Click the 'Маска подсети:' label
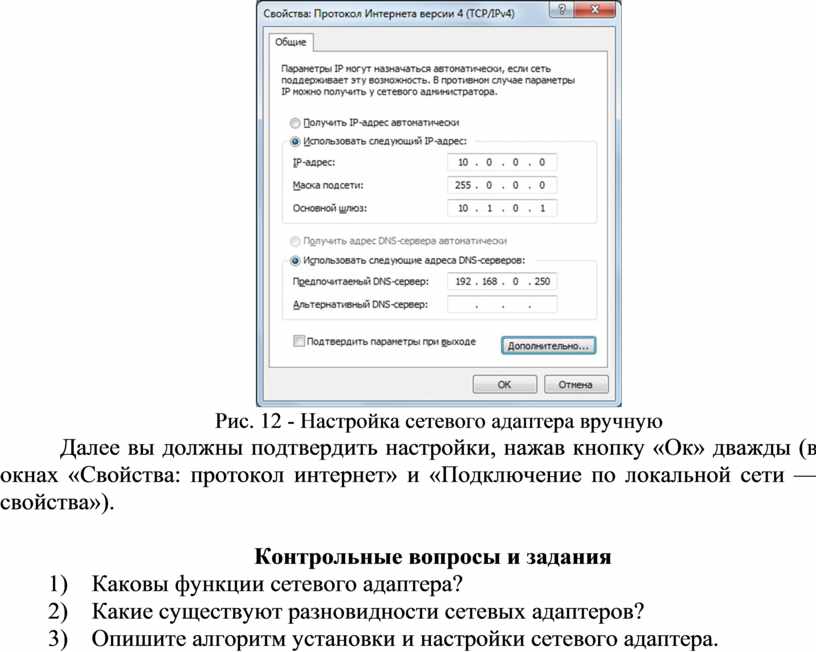This screenshot has height=652, width=816. pos(328,185)
